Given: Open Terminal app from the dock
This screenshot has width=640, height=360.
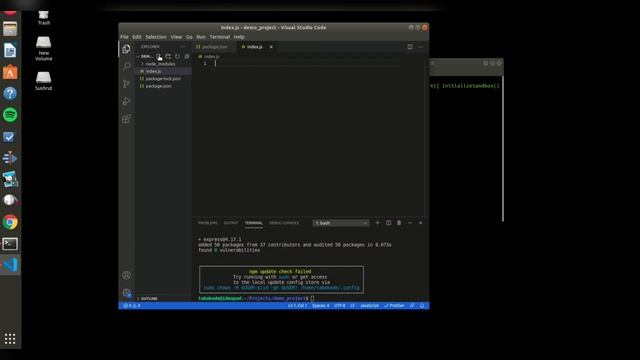Looking at the screenshot, I should 10,244.
